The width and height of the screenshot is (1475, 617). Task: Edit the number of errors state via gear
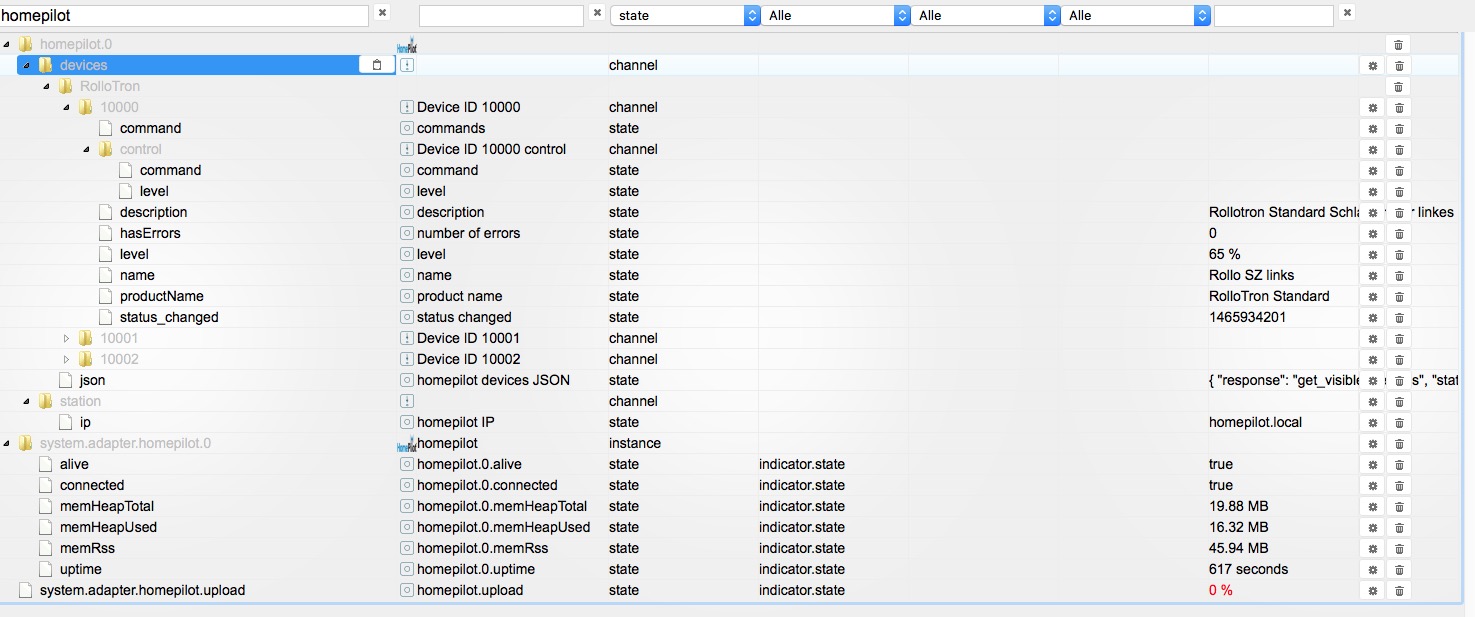pyautogui.click(x=1373, y=233)
